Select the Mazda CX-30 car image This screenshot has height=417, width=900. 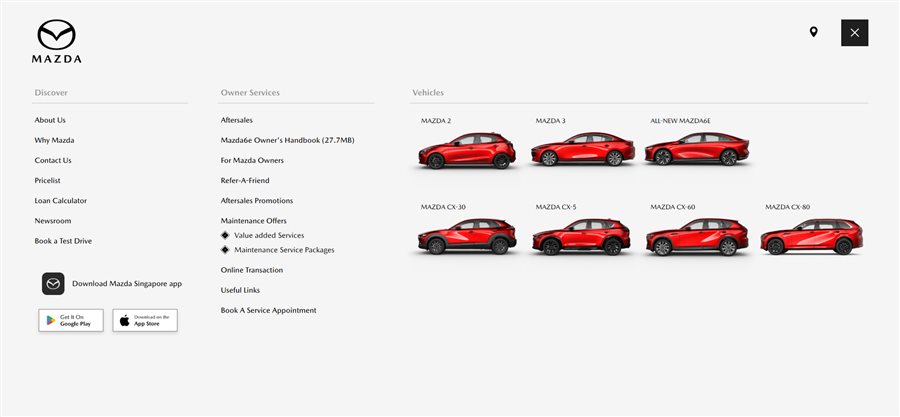[467, 236]
